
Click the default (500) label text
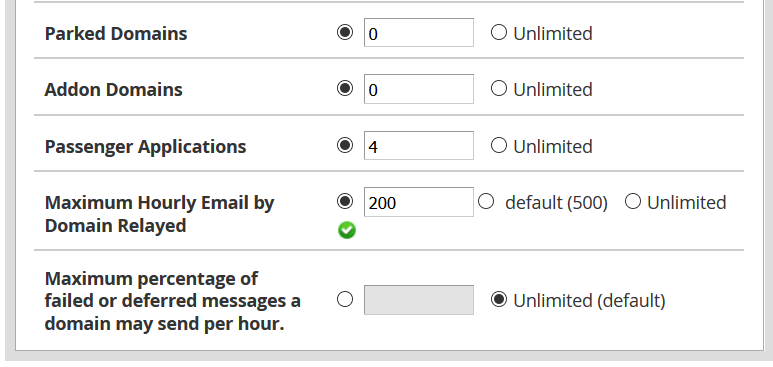(556, 203)
